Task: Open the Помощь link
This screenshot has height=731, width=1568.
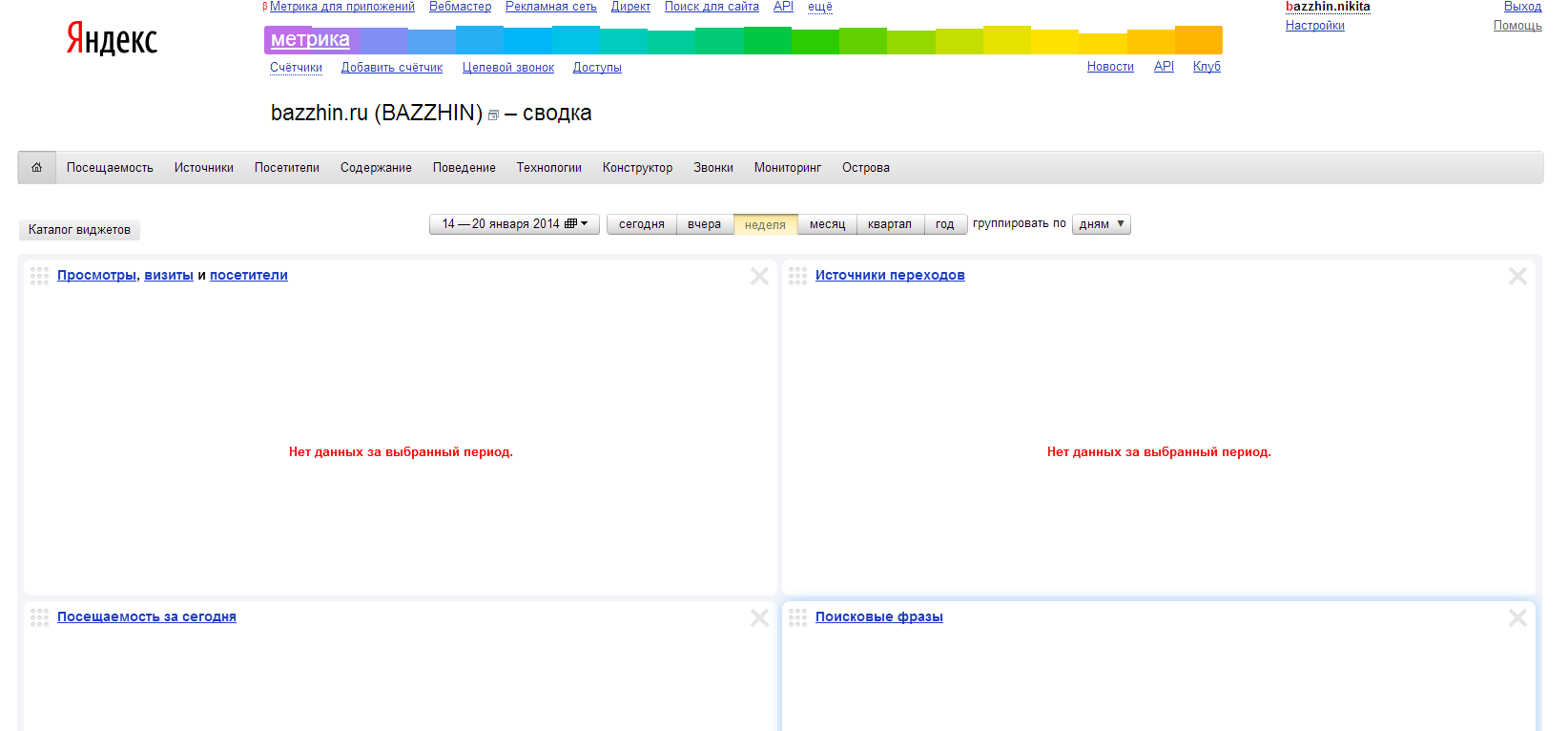Action: [1517, 26]
